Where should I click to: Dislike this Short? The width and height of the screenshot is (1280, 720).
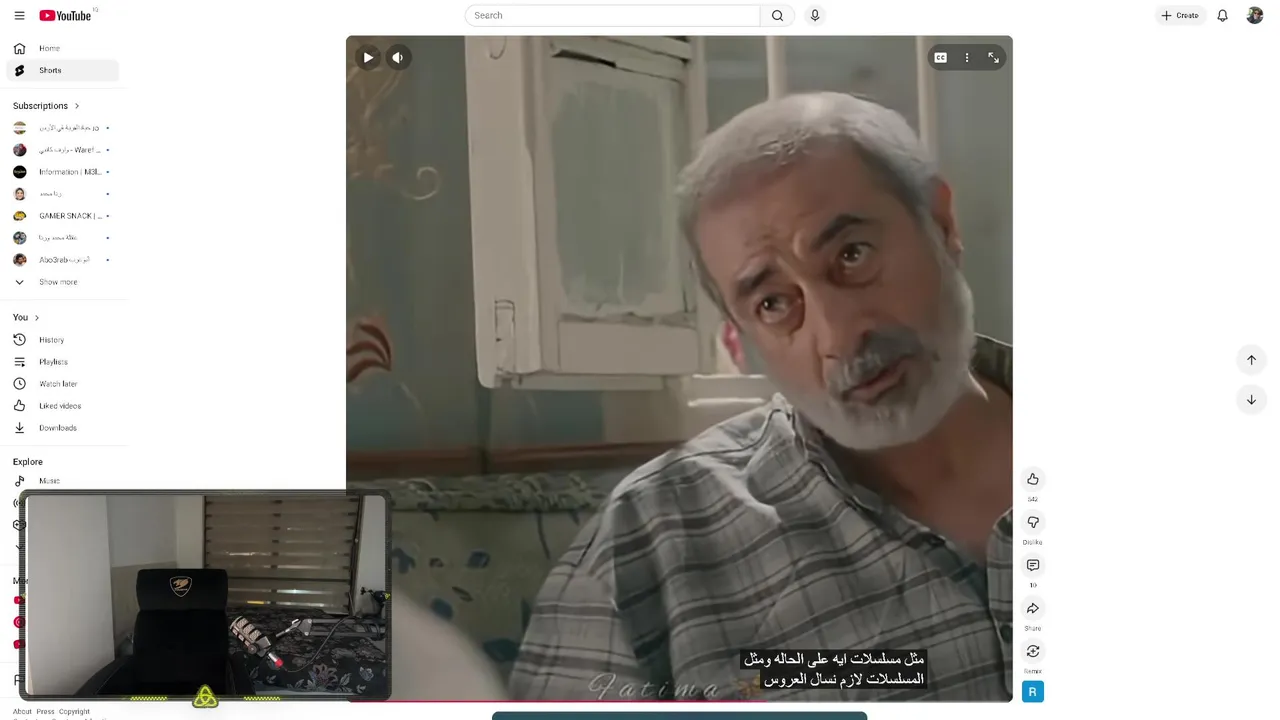[x=1033, y=522]
